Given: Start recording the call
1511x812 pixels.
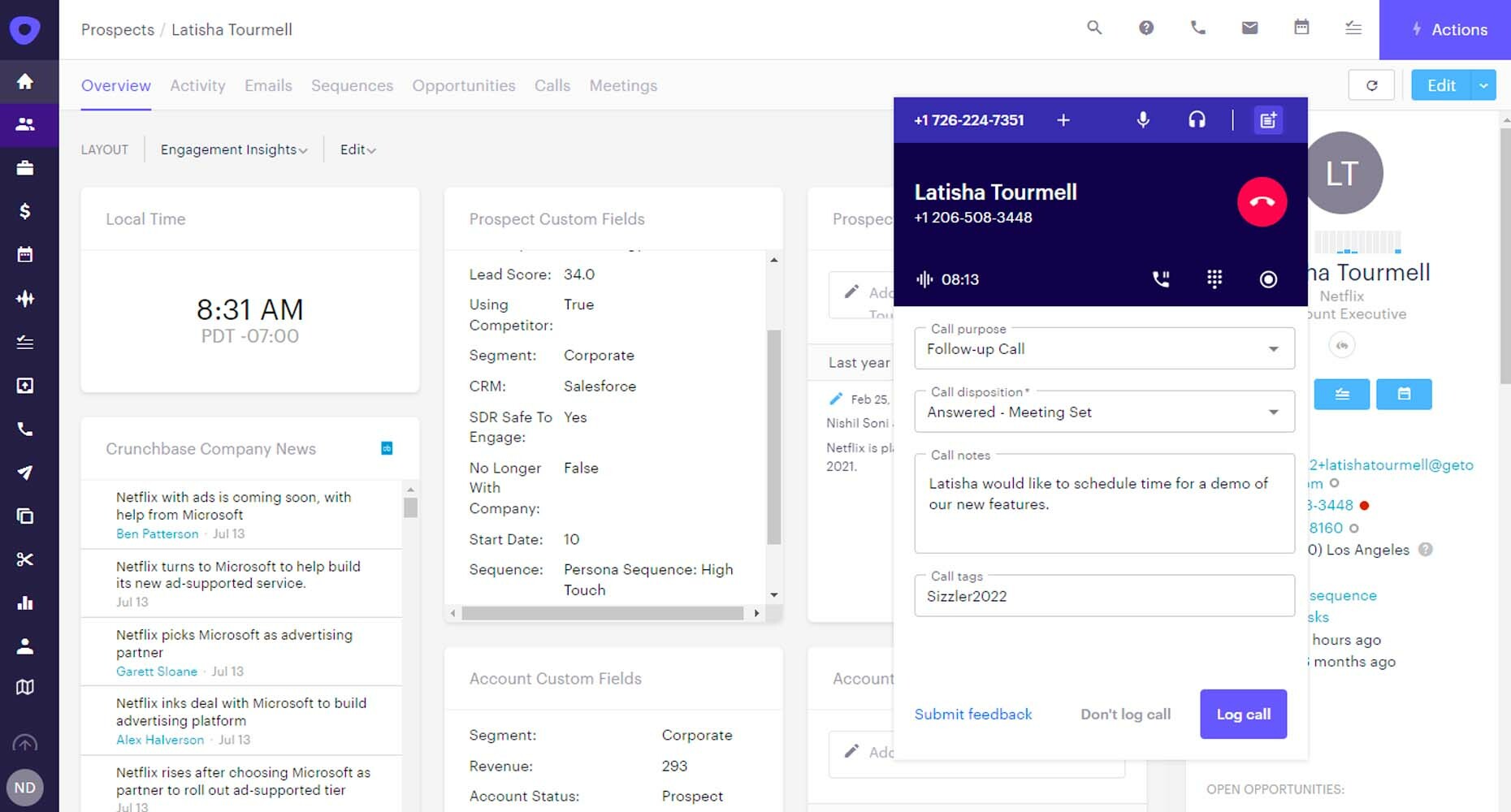Looking at the screenshot, I should pyautogui.click(x=1268, y=279).
